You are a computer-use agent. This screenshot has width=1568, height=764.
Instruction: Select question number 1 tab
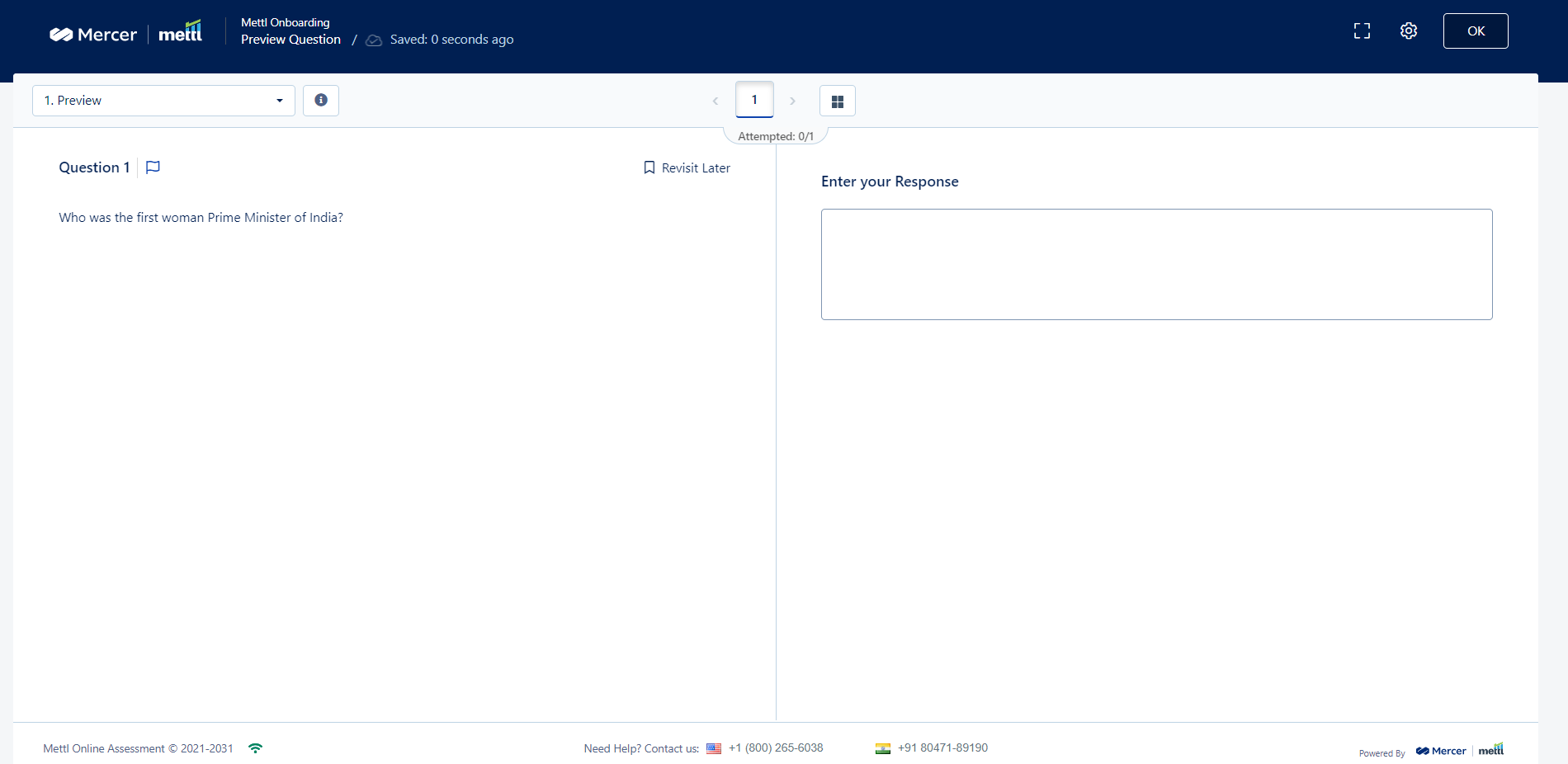click(x=754, y=100)
